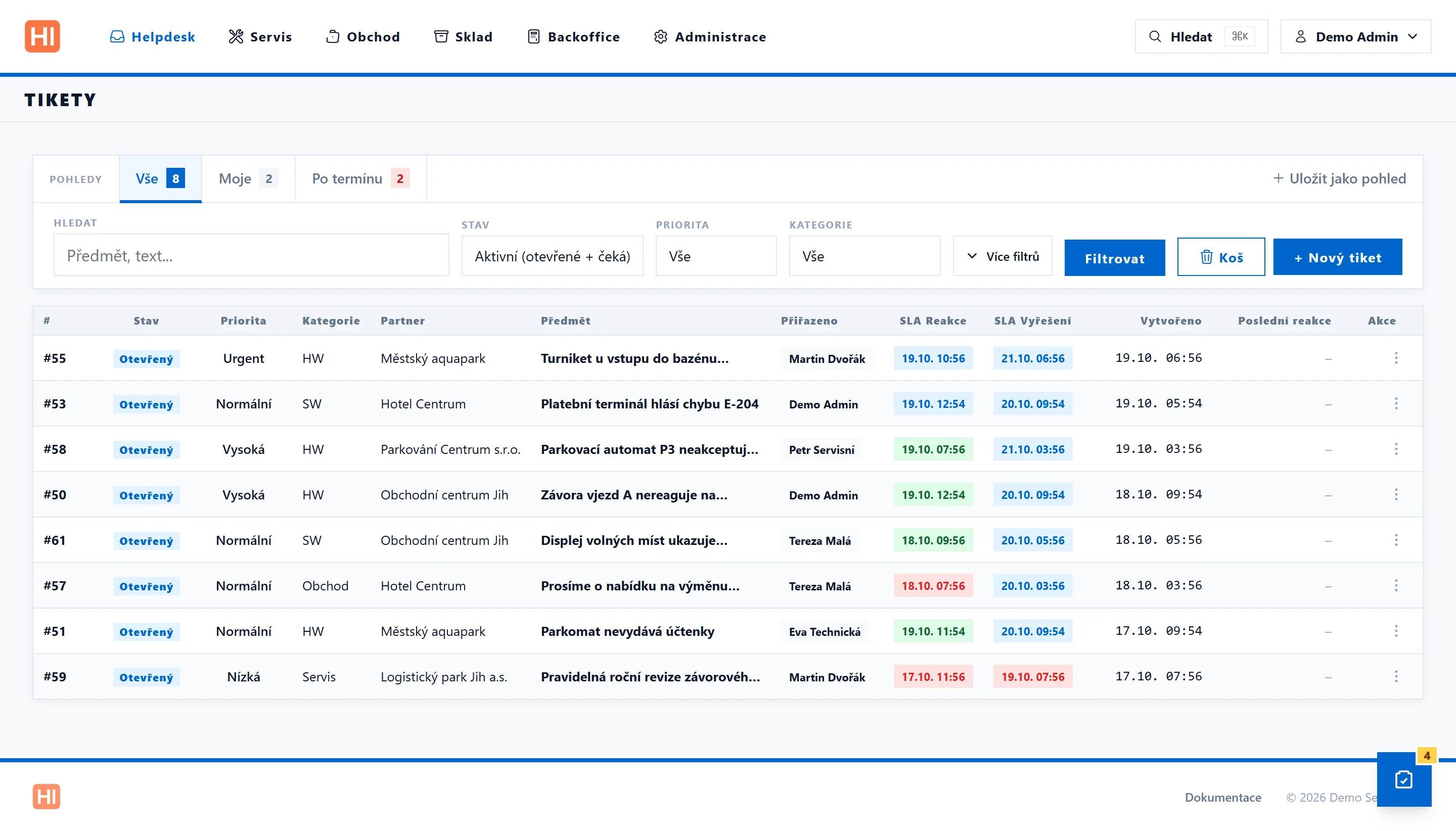Go to Backoffice section
The height and width of the screenshot is (831, 1456).
click(x=574, y=36)
